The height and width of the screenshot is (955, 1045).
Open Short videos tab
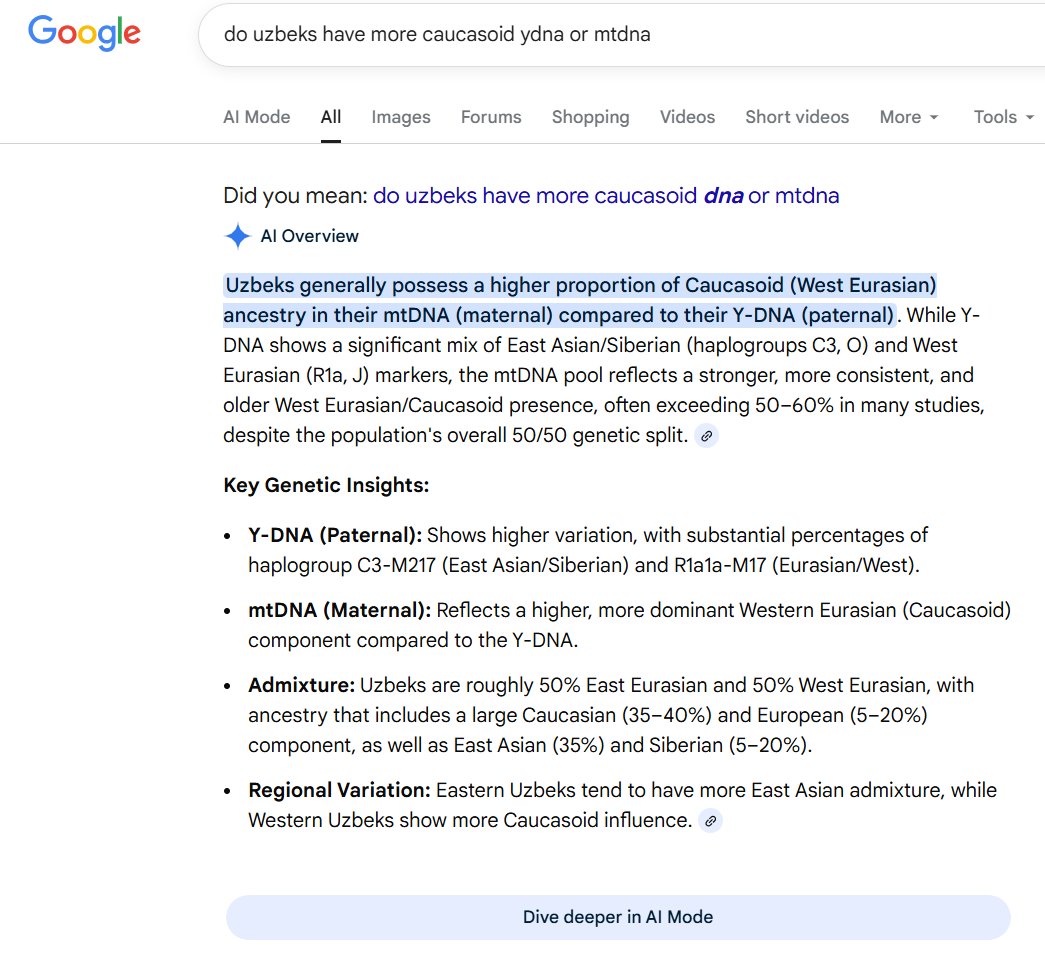point(797,117)
